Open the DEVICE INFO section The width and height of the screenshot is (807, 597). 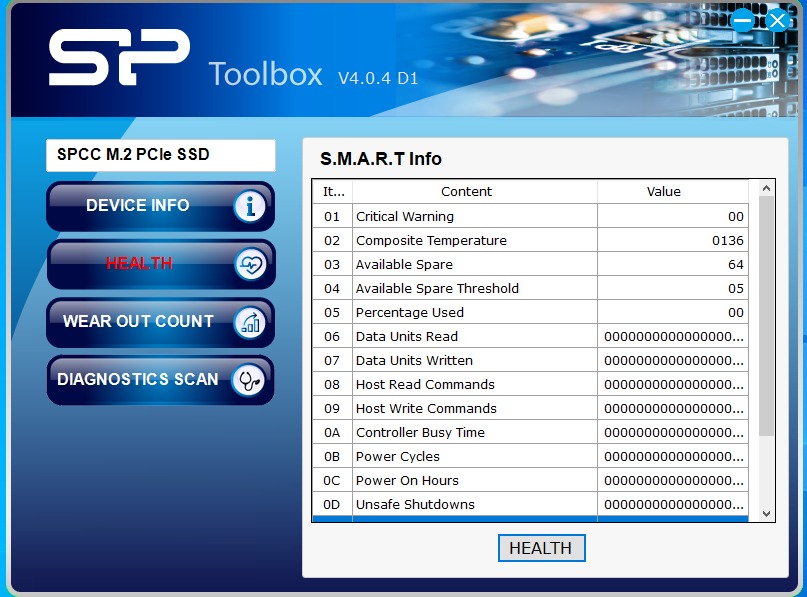pos(160,206)
